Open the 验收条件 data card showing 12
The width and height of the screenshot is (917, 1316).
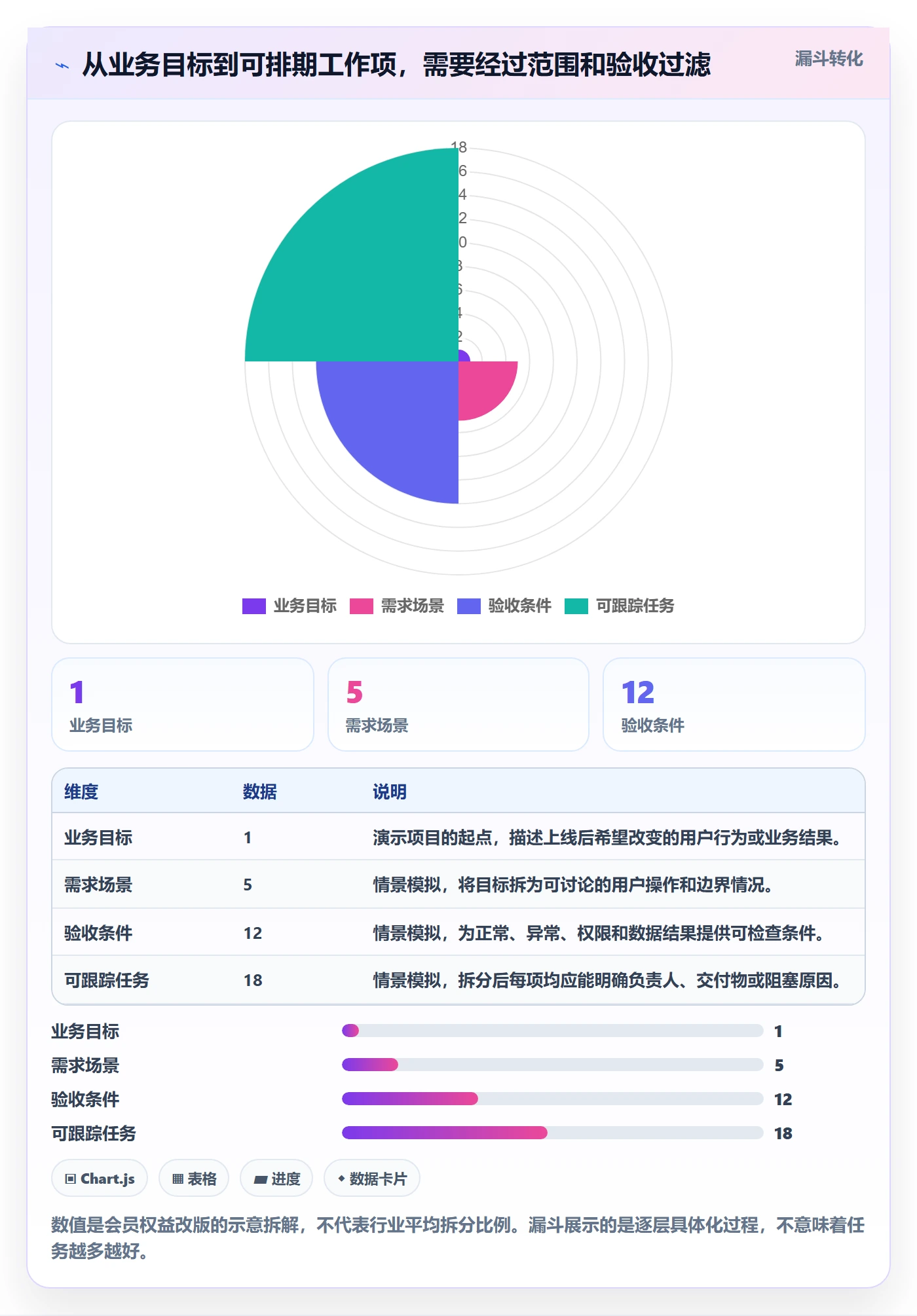point(734,704)
